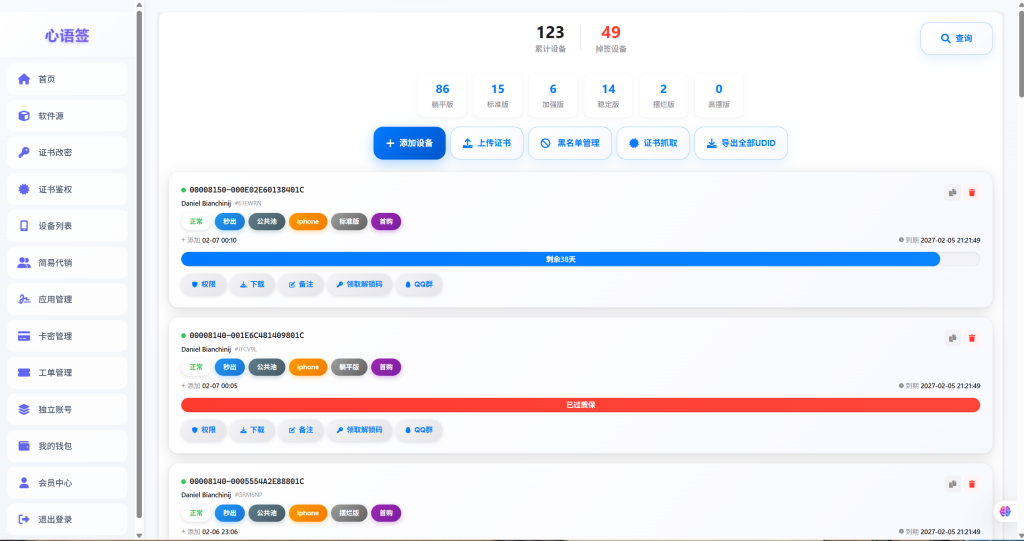The height and width of the screenshot is (541, 1024).
Task: Delete device 00008140-001E6C481409801C with trash icon
Action: click(x=972, y=338)
